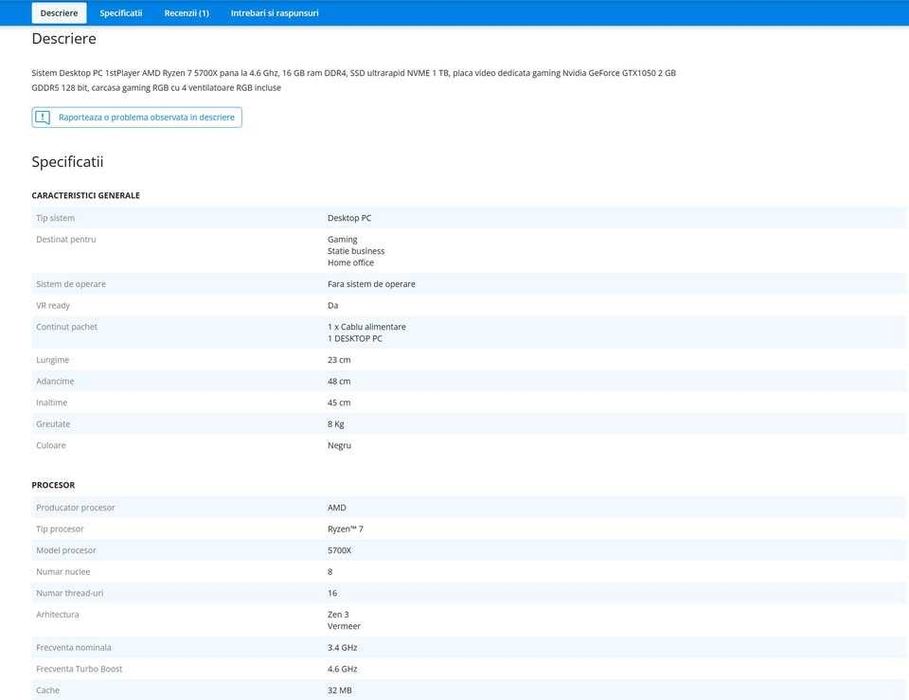
Task: Click the Producator procesor label
Action: click(x=75, y=508)
